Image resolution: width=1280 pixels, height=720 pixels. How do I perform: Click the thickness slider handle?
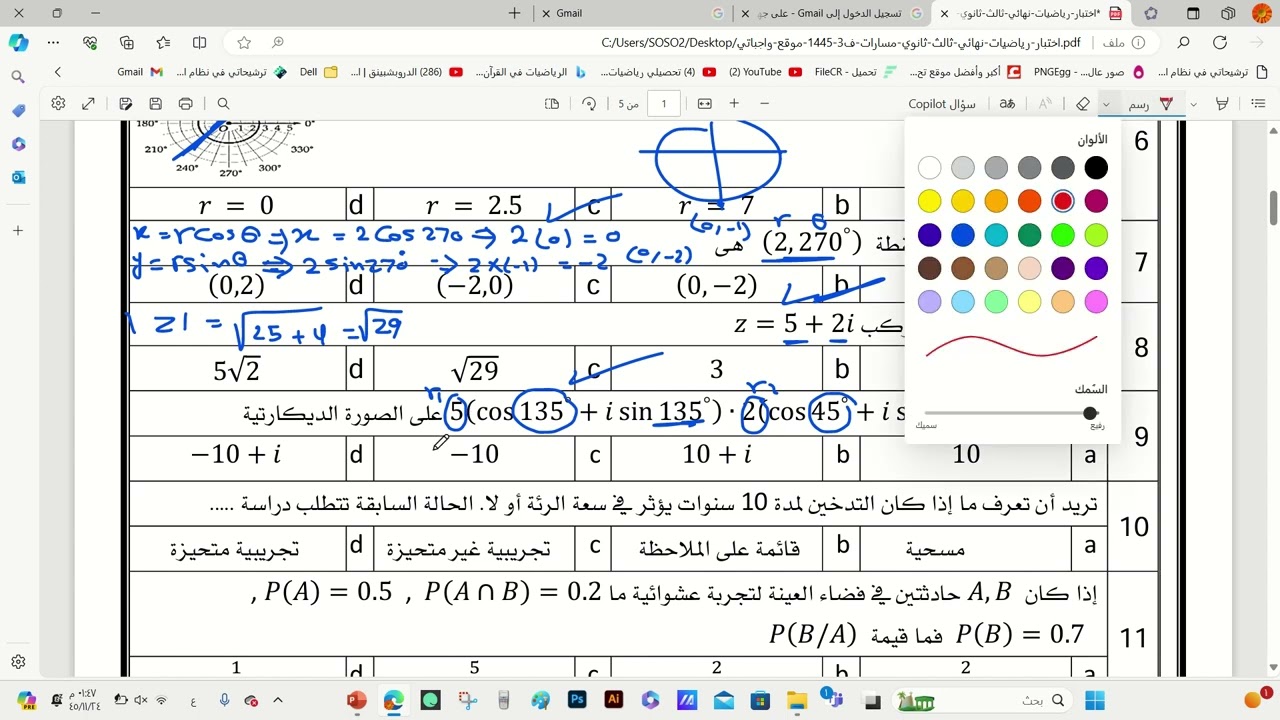click(x=1090, y=413)
